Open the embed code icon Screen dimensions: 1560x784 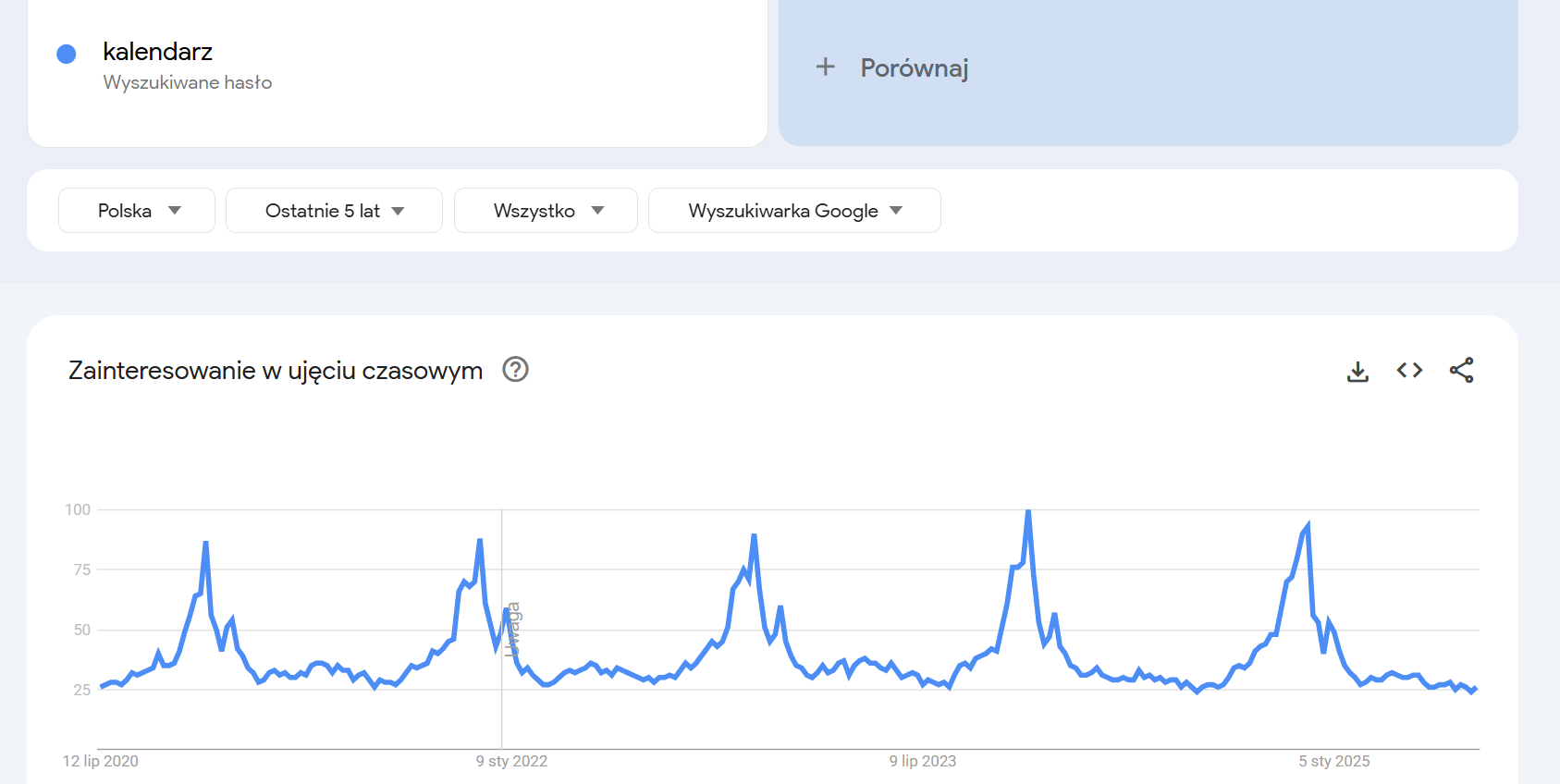point(1409,371)
